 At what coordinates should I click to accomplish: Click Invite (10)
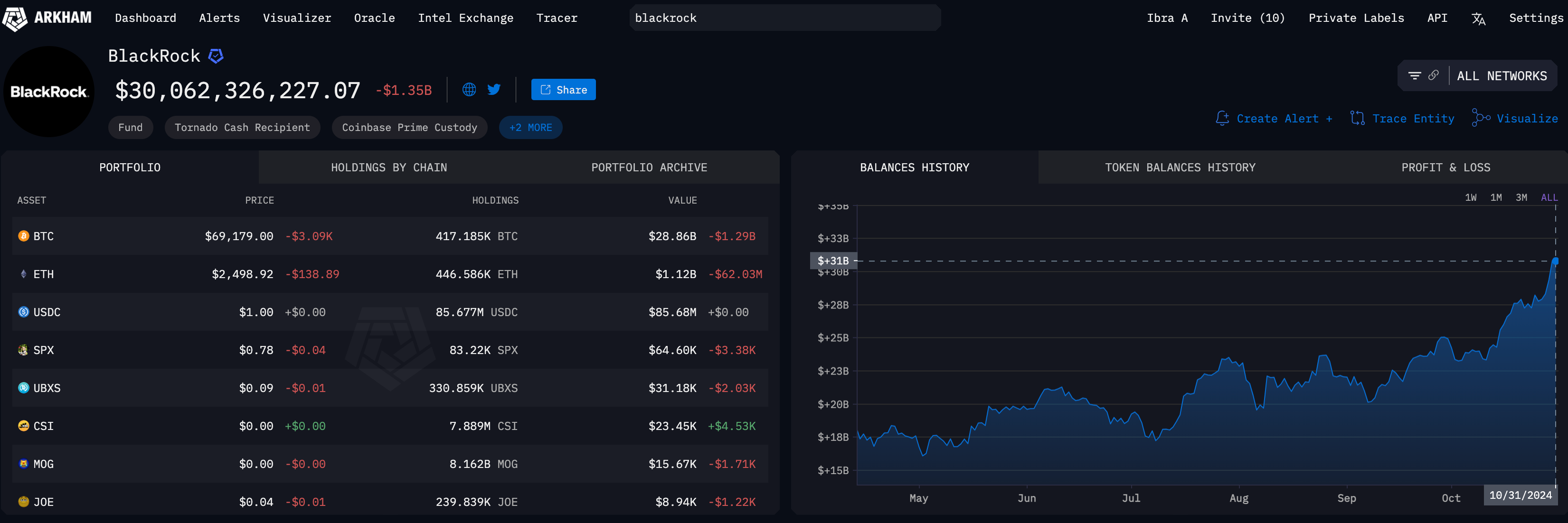point(1247,18)
